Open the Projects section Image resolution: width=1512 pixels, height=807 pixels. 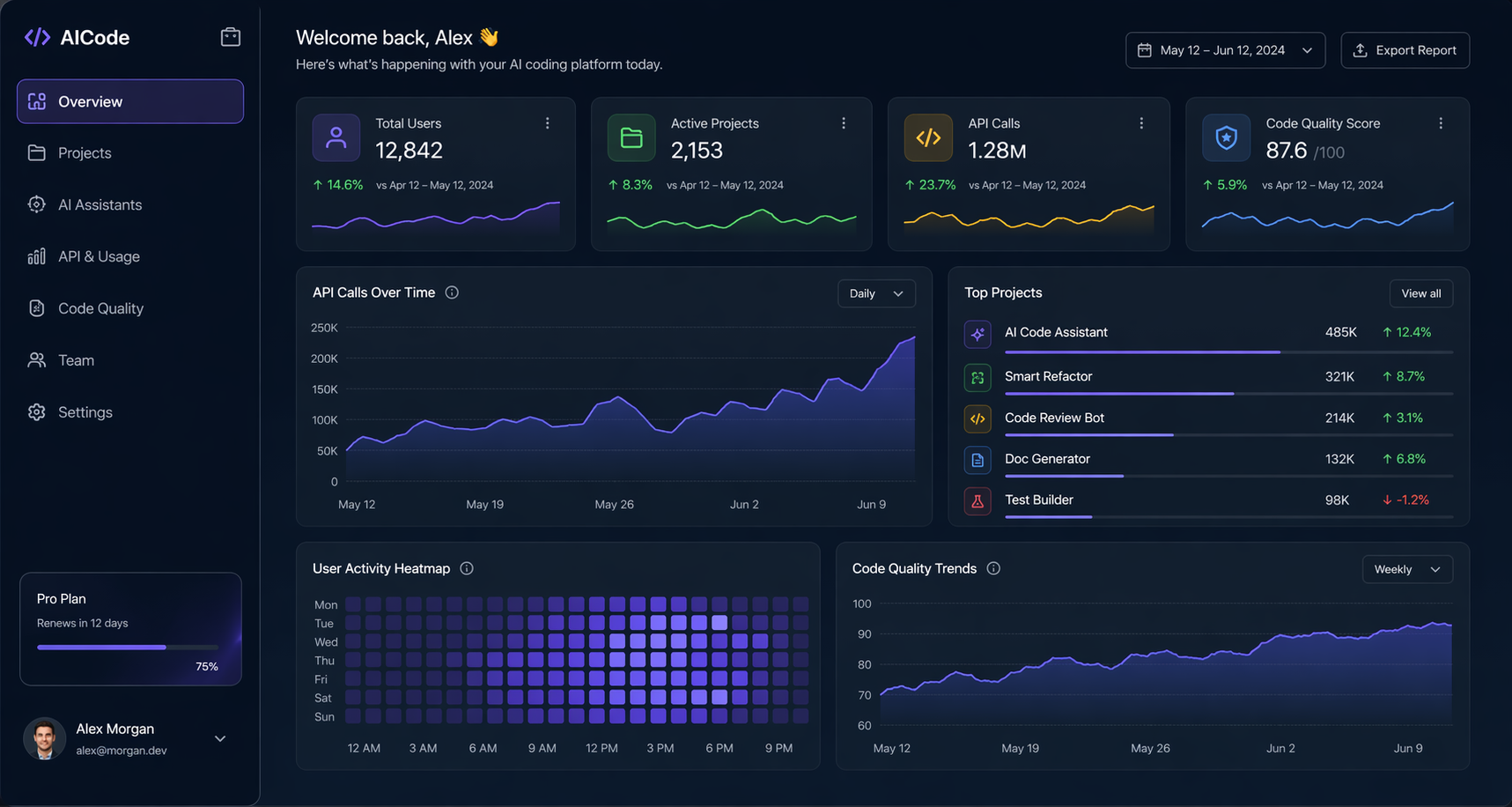tap(84, 152)
